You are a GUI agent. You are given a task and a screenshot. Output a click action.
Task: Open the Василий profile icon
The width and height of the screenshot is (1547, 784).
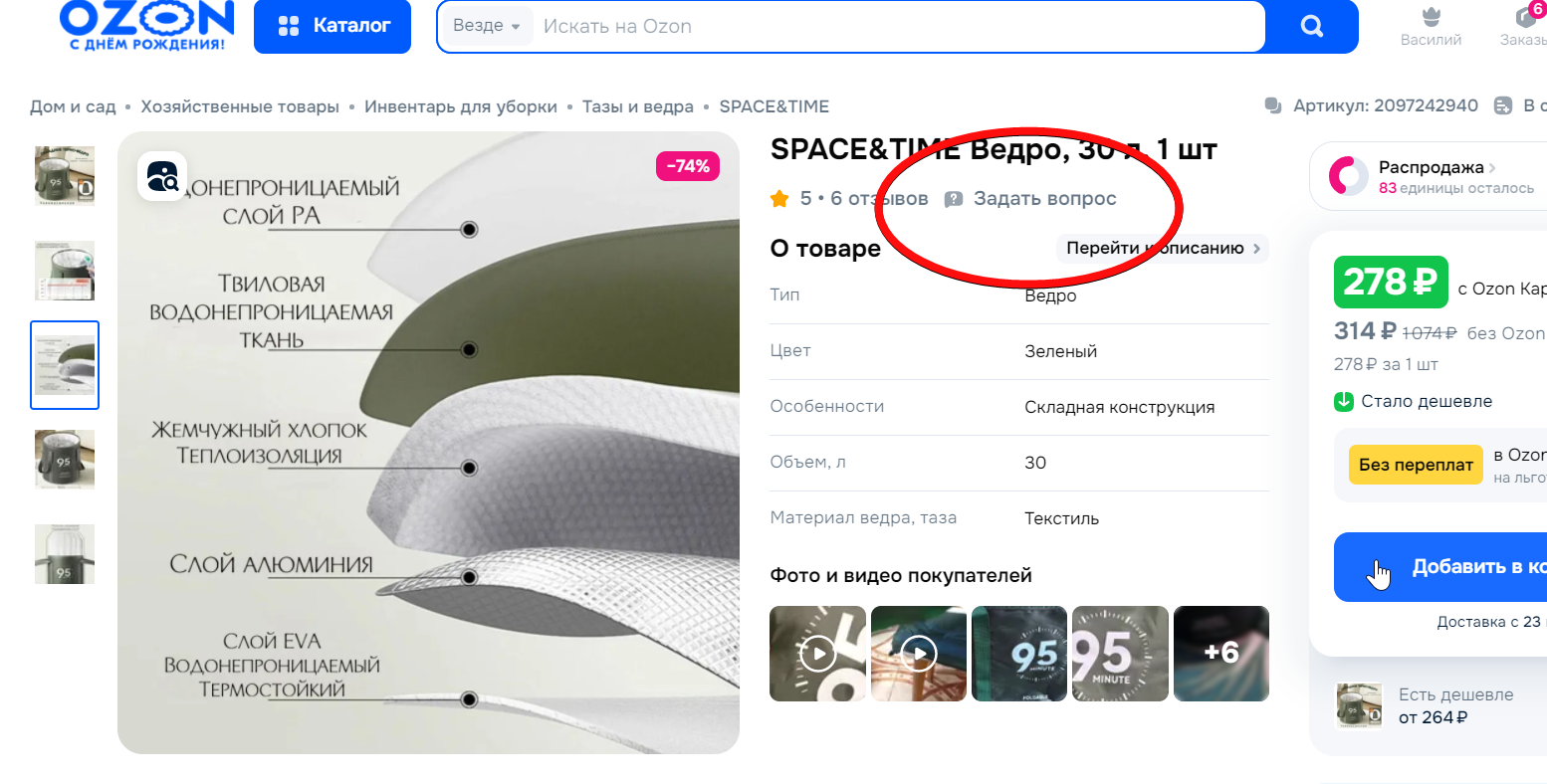1432,27
